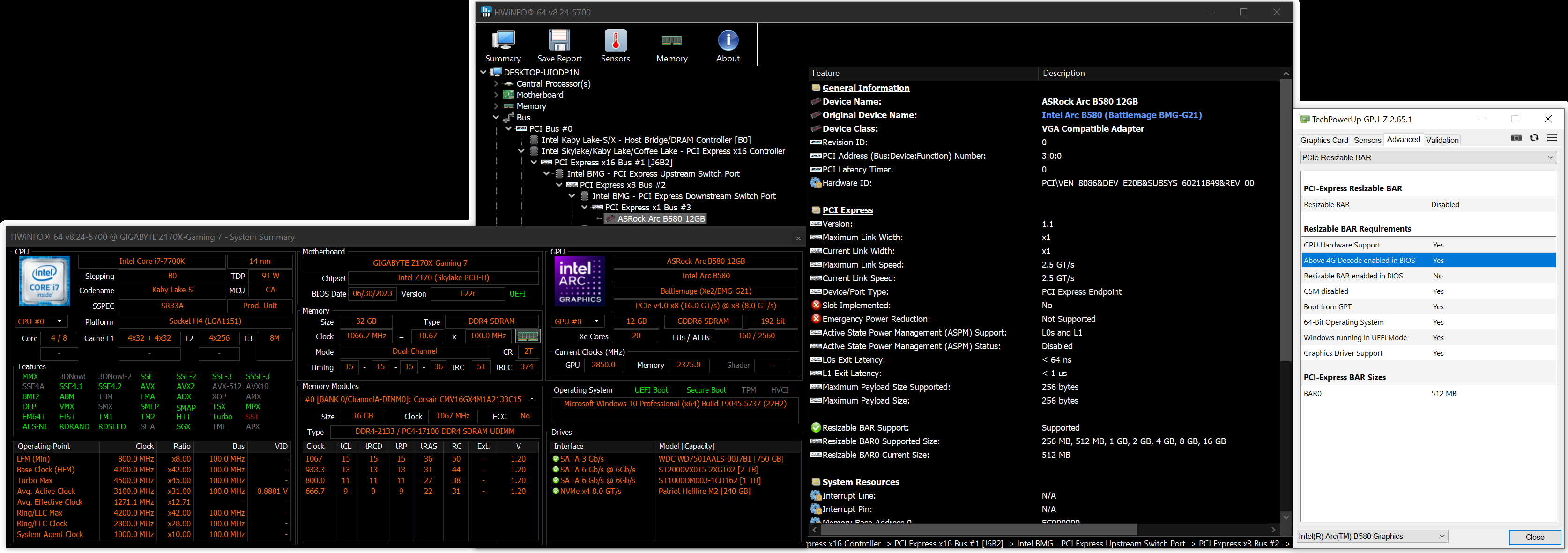This screenshot has width=1568, height=553.
Task: Open the Validation tab in GPU-Z
Action: coord(1442,140)
